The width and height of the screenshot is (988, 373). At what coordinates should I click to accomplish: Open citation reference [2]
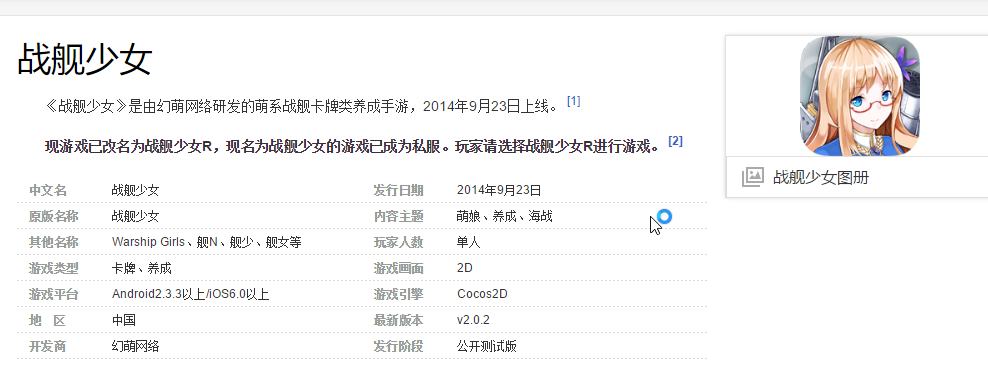[x=675, y=141]
